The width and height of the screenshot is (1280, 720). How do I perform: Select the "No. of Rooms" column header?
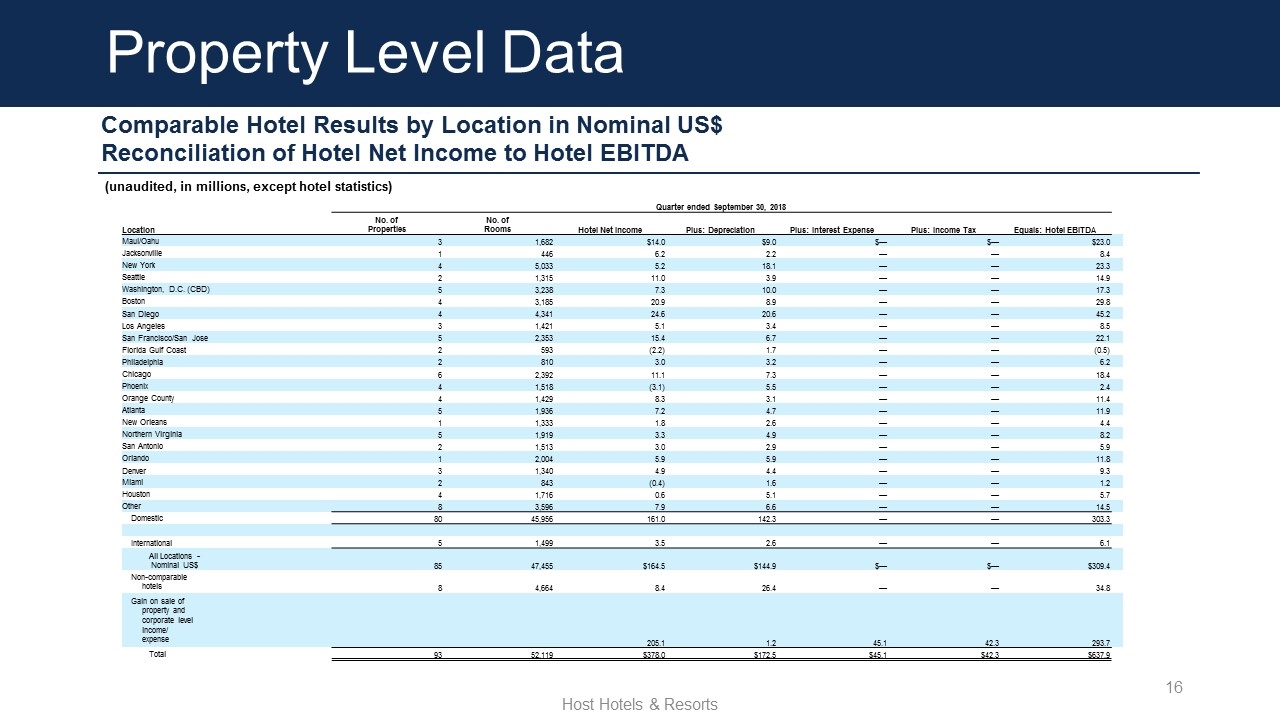[497, 224]
